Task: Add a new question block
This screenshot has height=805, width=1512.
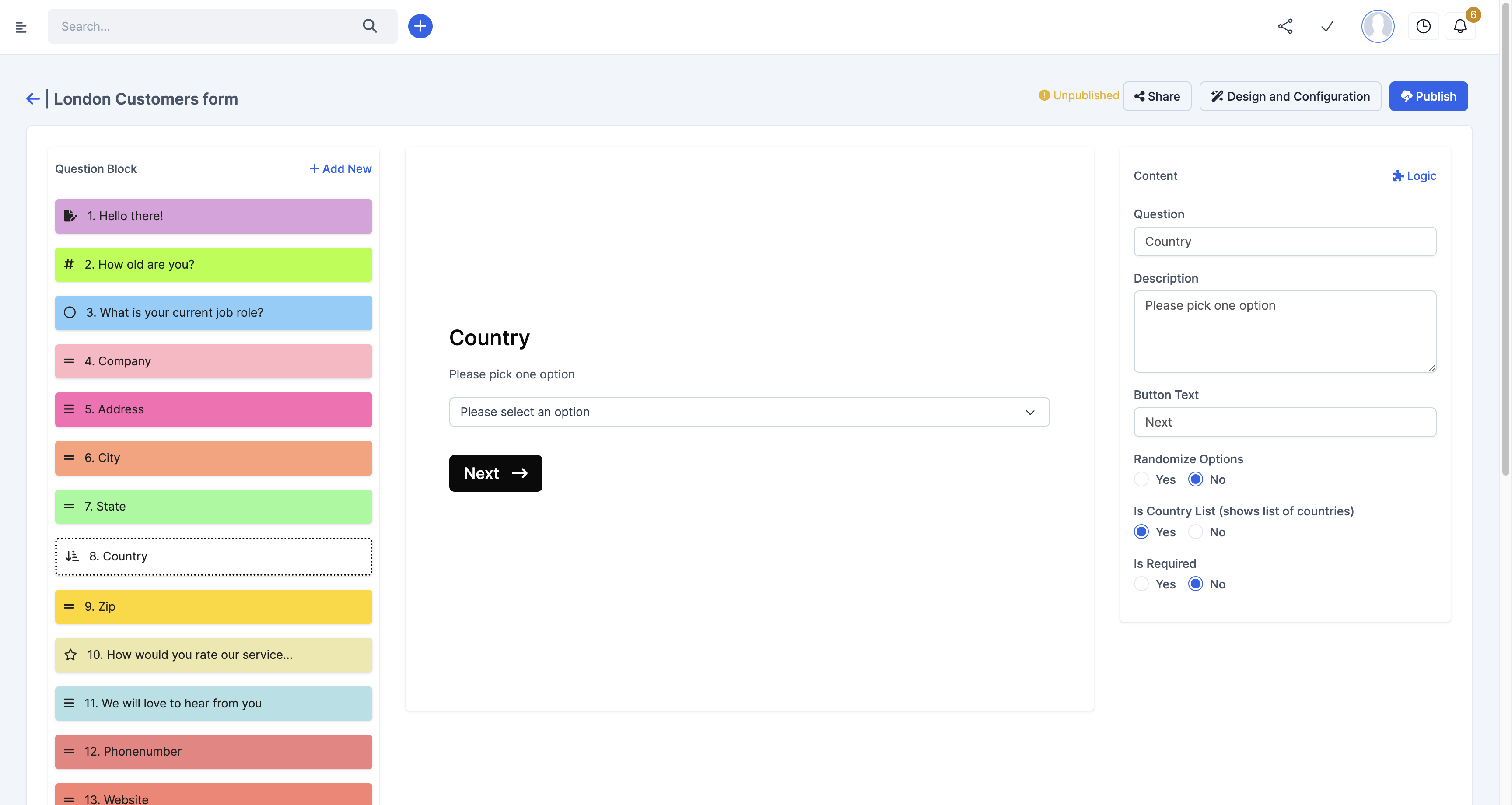Action: (x=340, y=168)
